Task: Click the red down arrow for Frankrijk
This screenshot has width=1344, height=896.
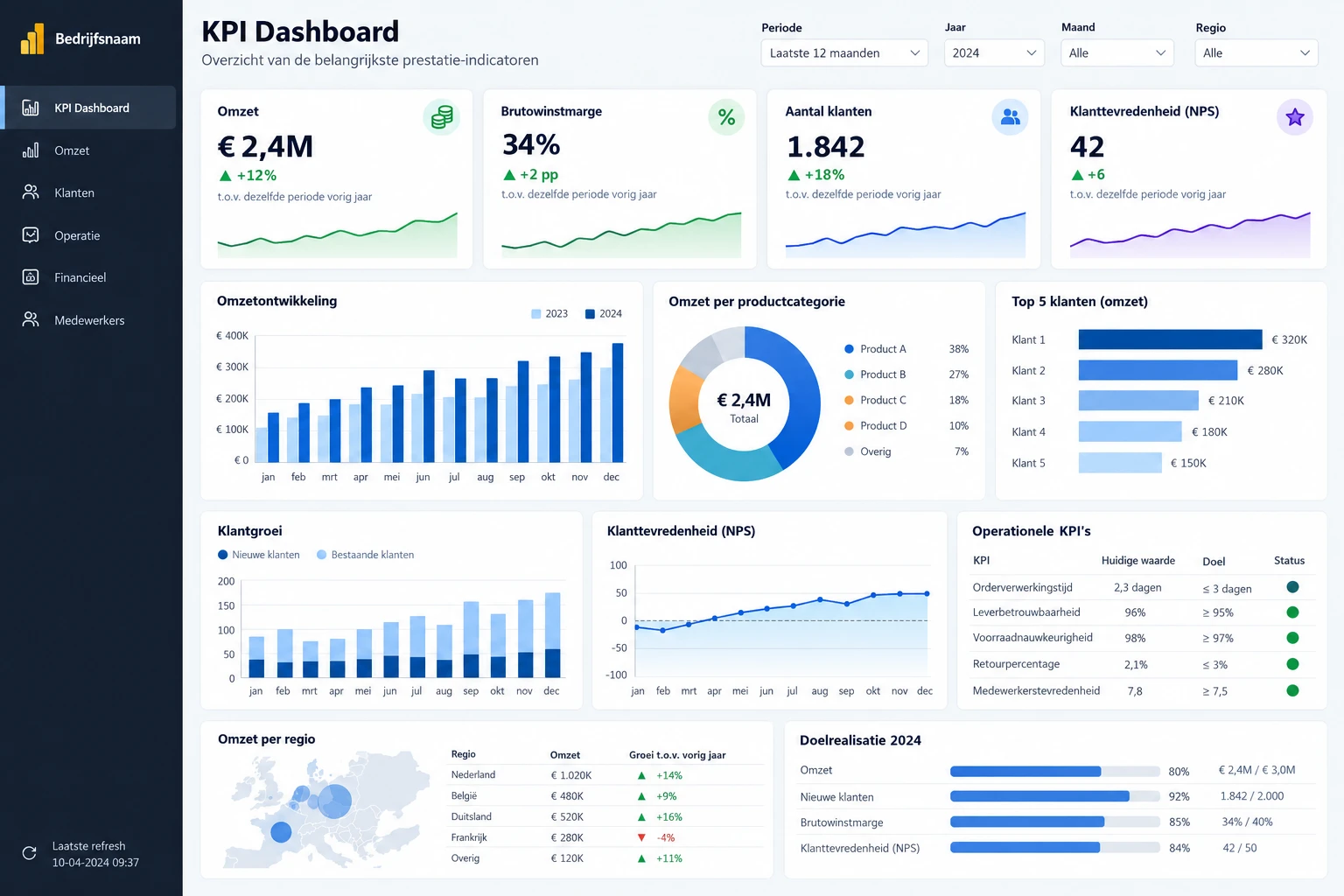Action: click(641, 837)
